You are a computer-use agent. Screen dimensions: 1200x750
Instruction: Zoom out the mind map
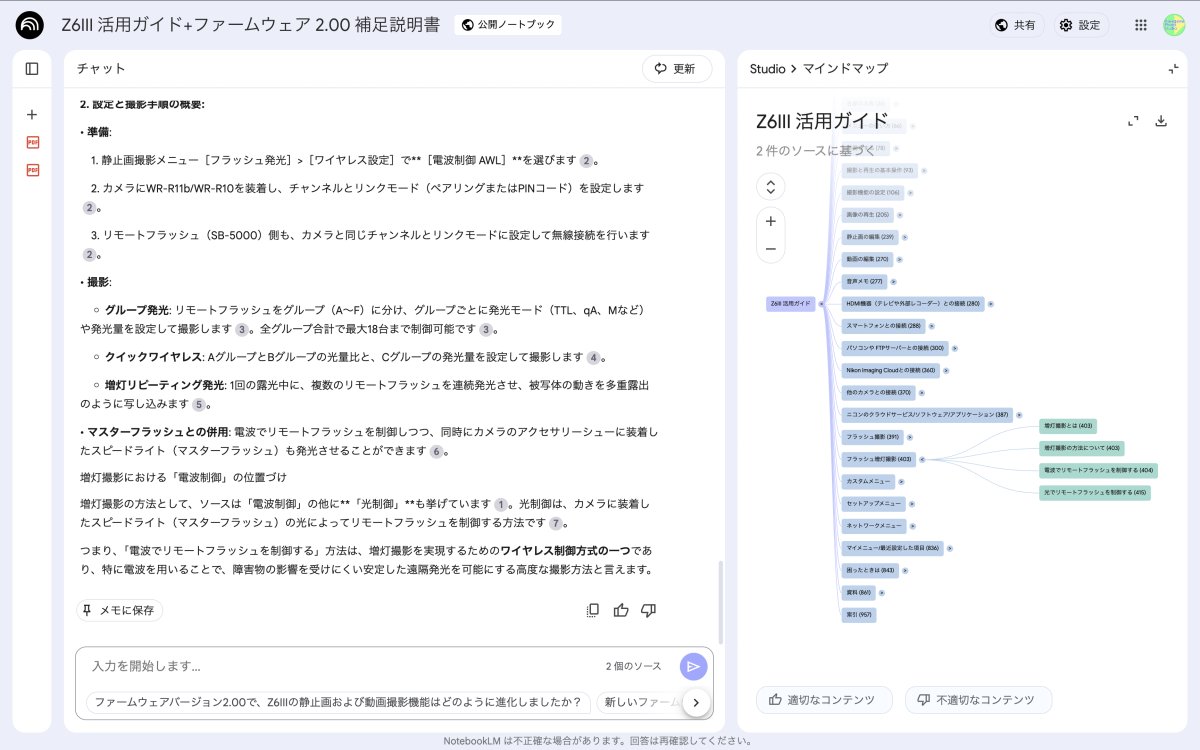[x=770, y=248]
